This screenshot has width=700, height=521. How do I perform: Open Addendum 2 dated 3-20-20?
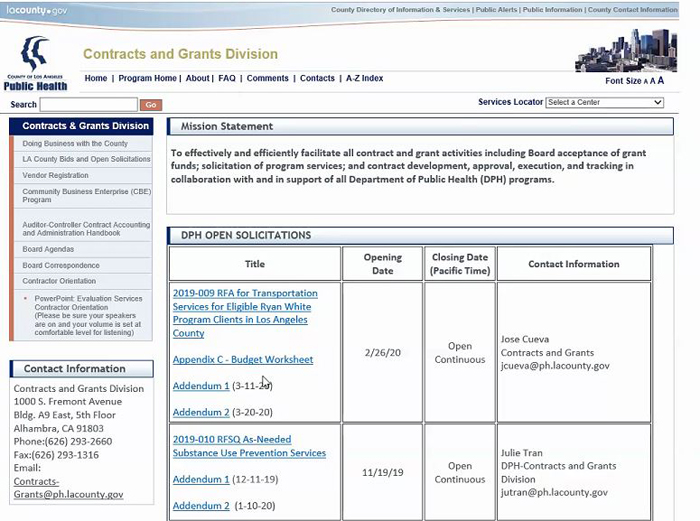tap(201, 412)
